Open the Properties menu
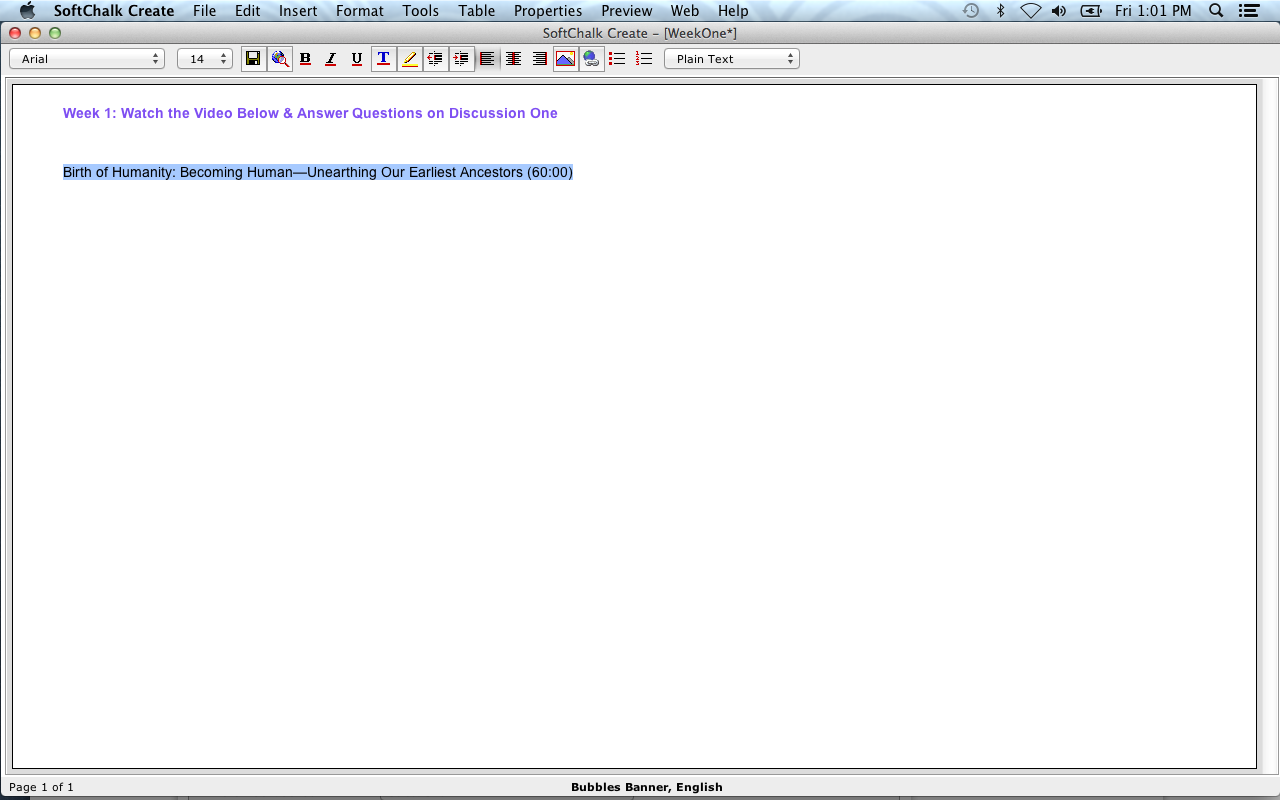Image resolution: width=1280 pixels, height=800 pixels. click(x=548, y=11)
